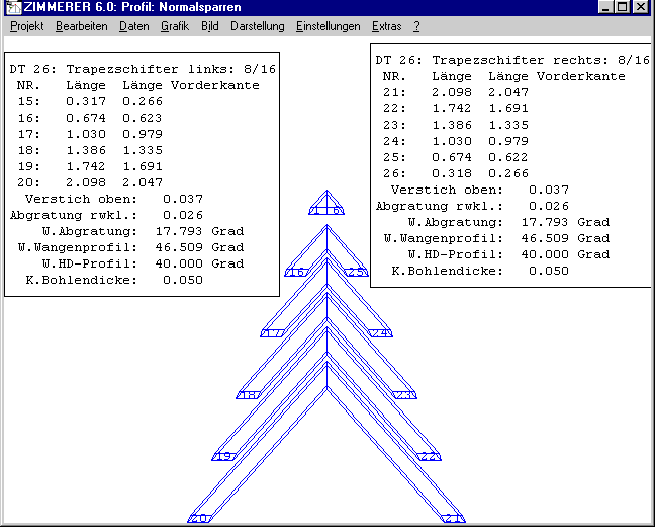Select rafter number 16 in the drawing
Viewport: 655px width, 527px height.
tap(296, 272)
